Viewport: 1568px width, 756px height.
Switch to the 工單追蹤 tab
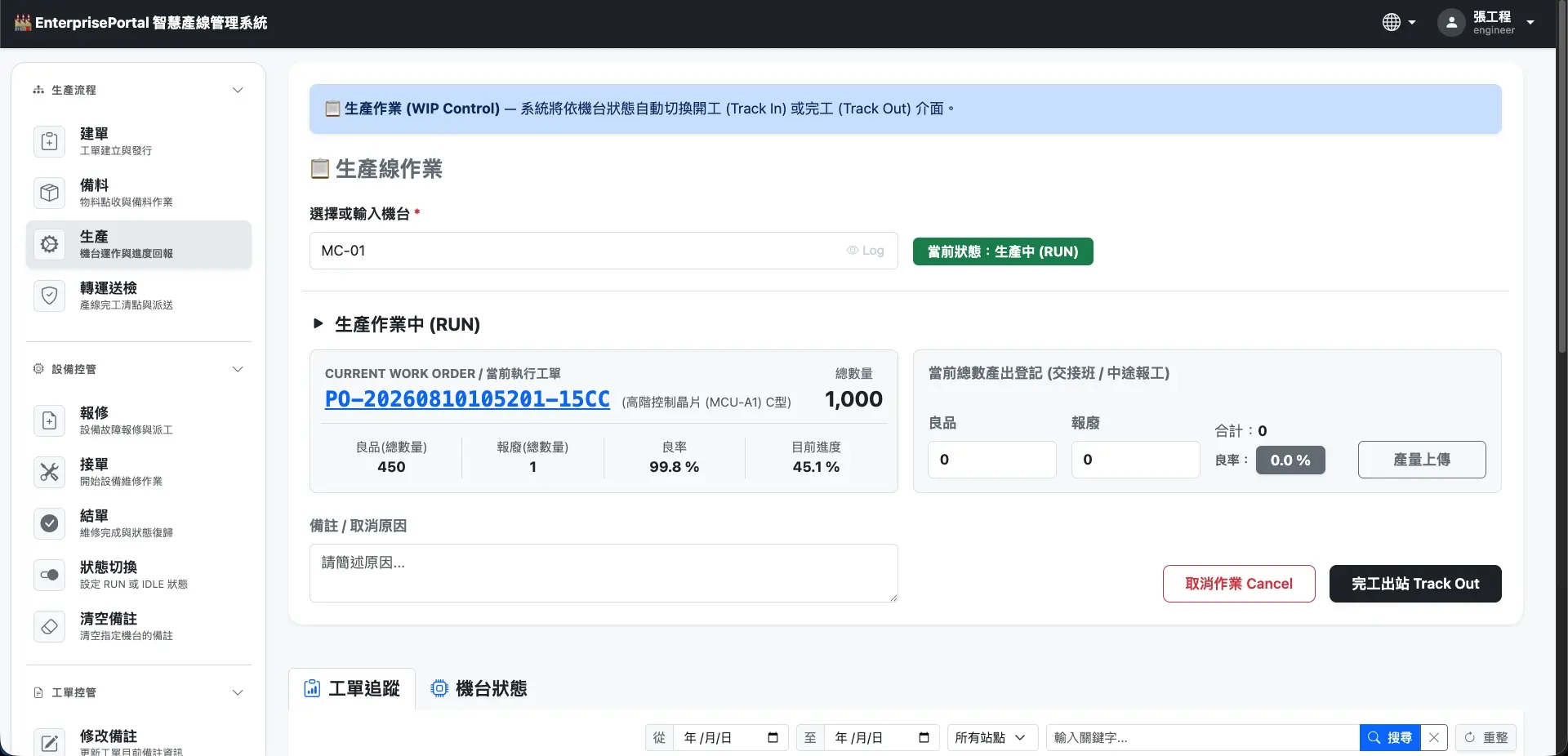pos(352,688)
